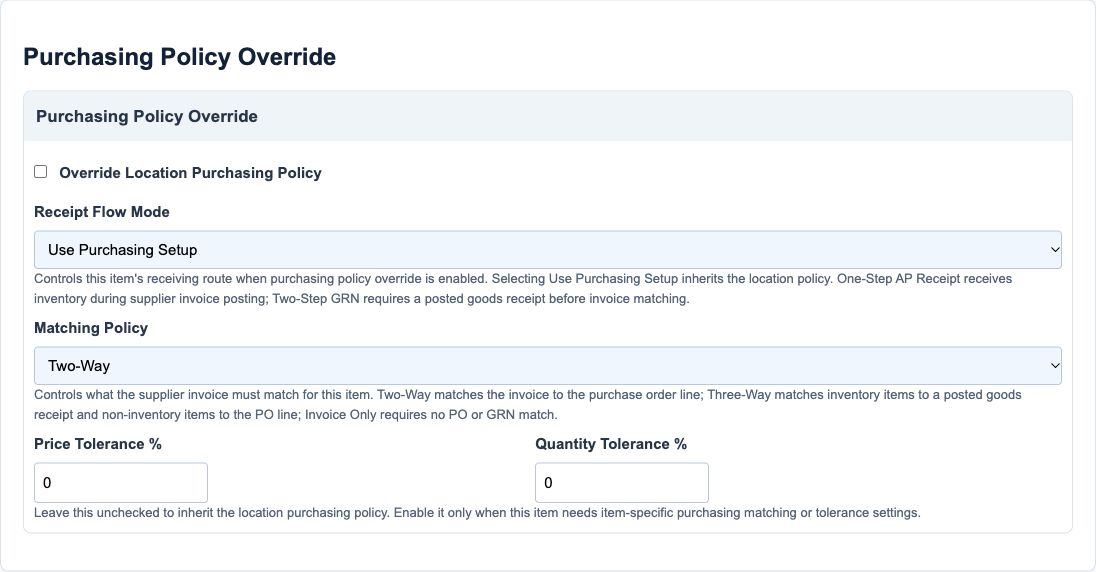
Task: Click the Price Tolerance % label
Action: (98, 444)
